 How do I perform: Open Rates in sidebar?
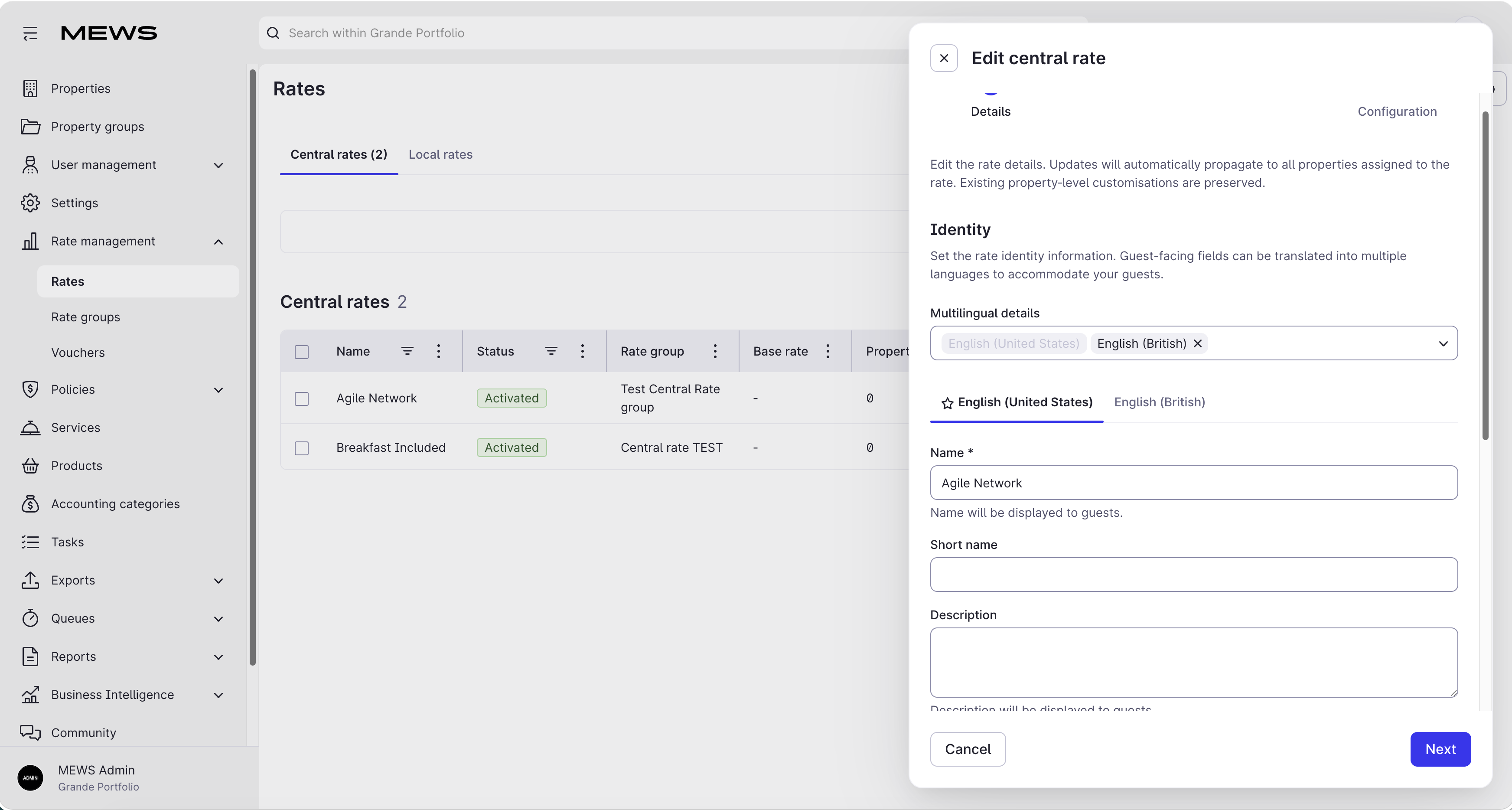138,281
